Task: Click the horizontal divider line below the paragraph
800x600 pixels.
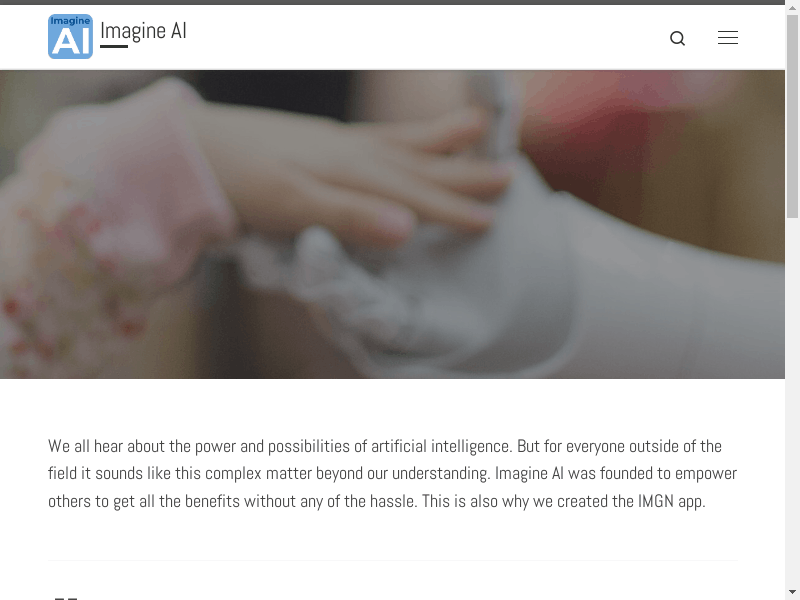Action: point(393,560)
